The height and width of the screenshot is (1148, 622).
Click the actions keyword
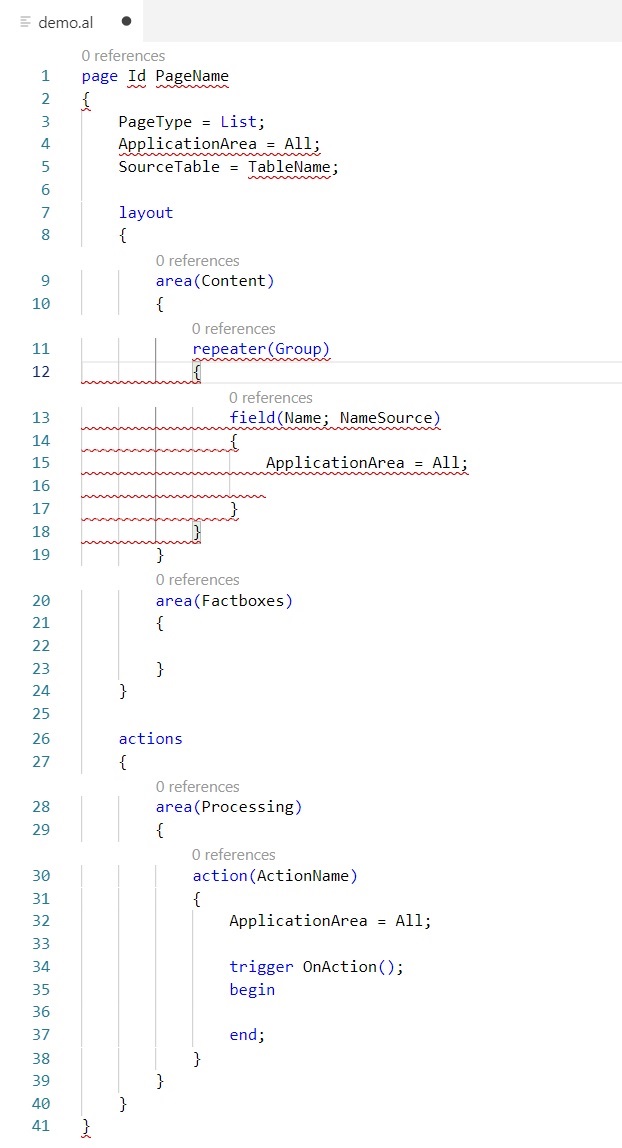pyautogui.click(x=150, y=739)
